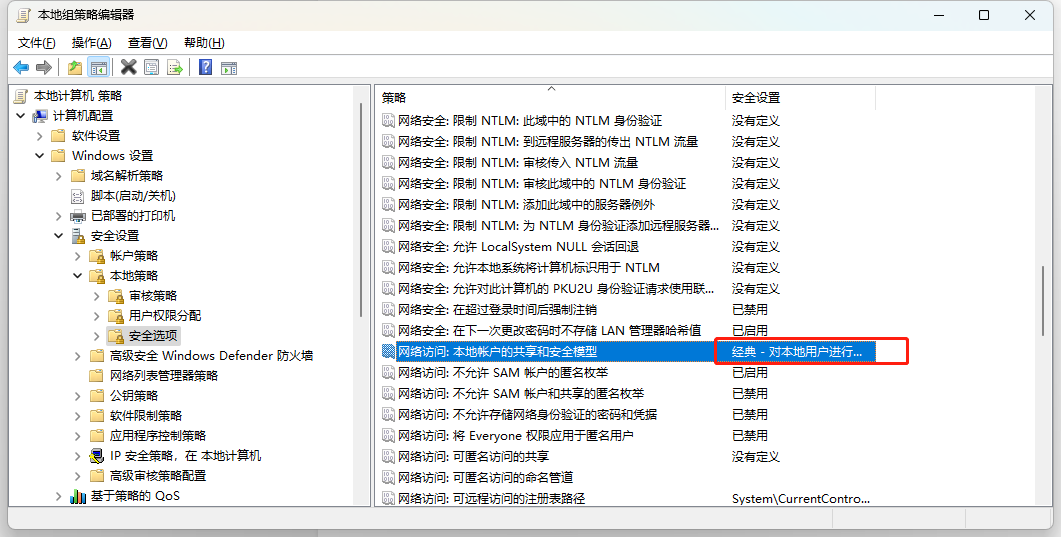Open the blue Help question mark icon

206,68
